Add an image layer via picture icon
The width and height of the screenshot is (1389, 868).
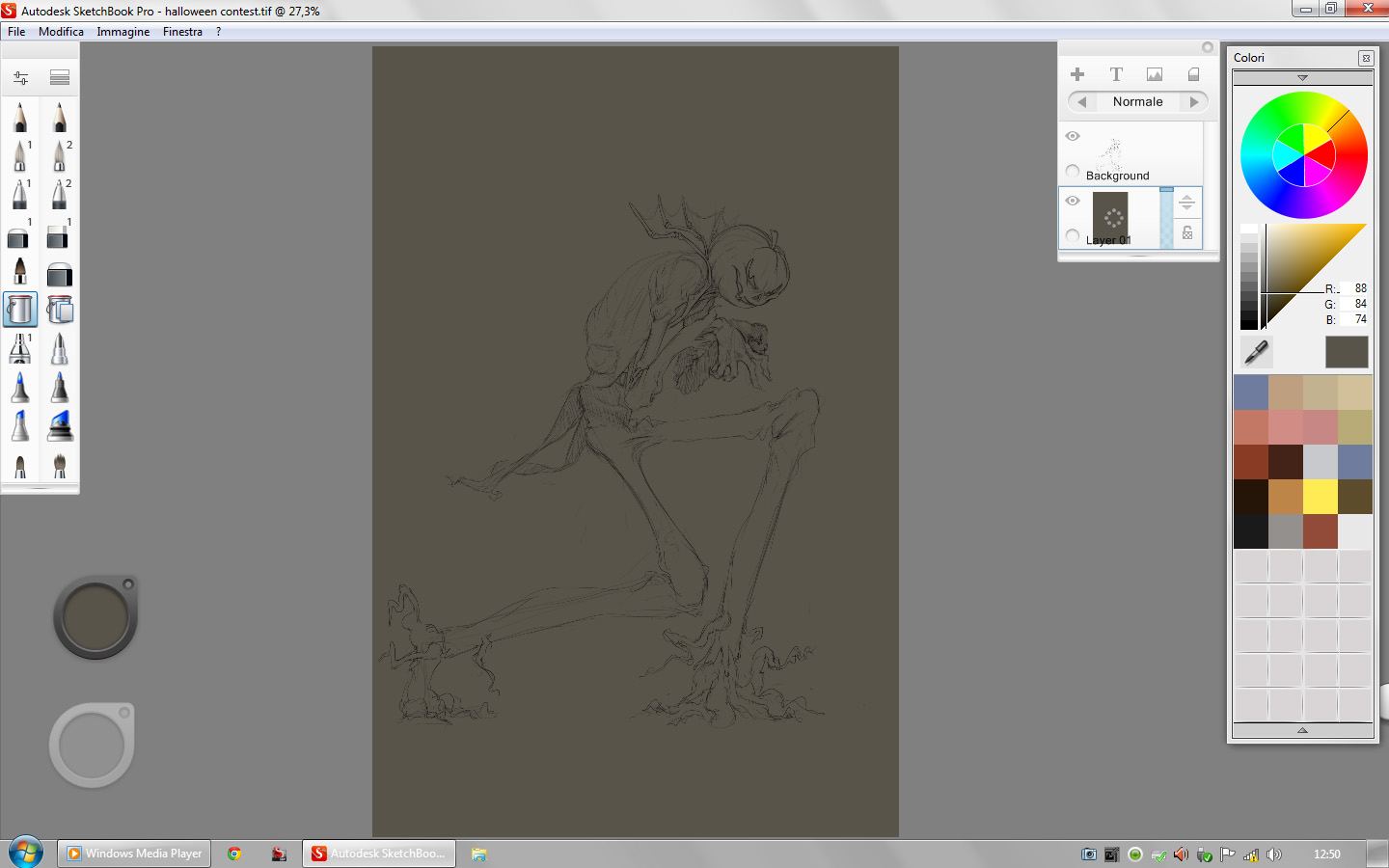(1155, 74)
